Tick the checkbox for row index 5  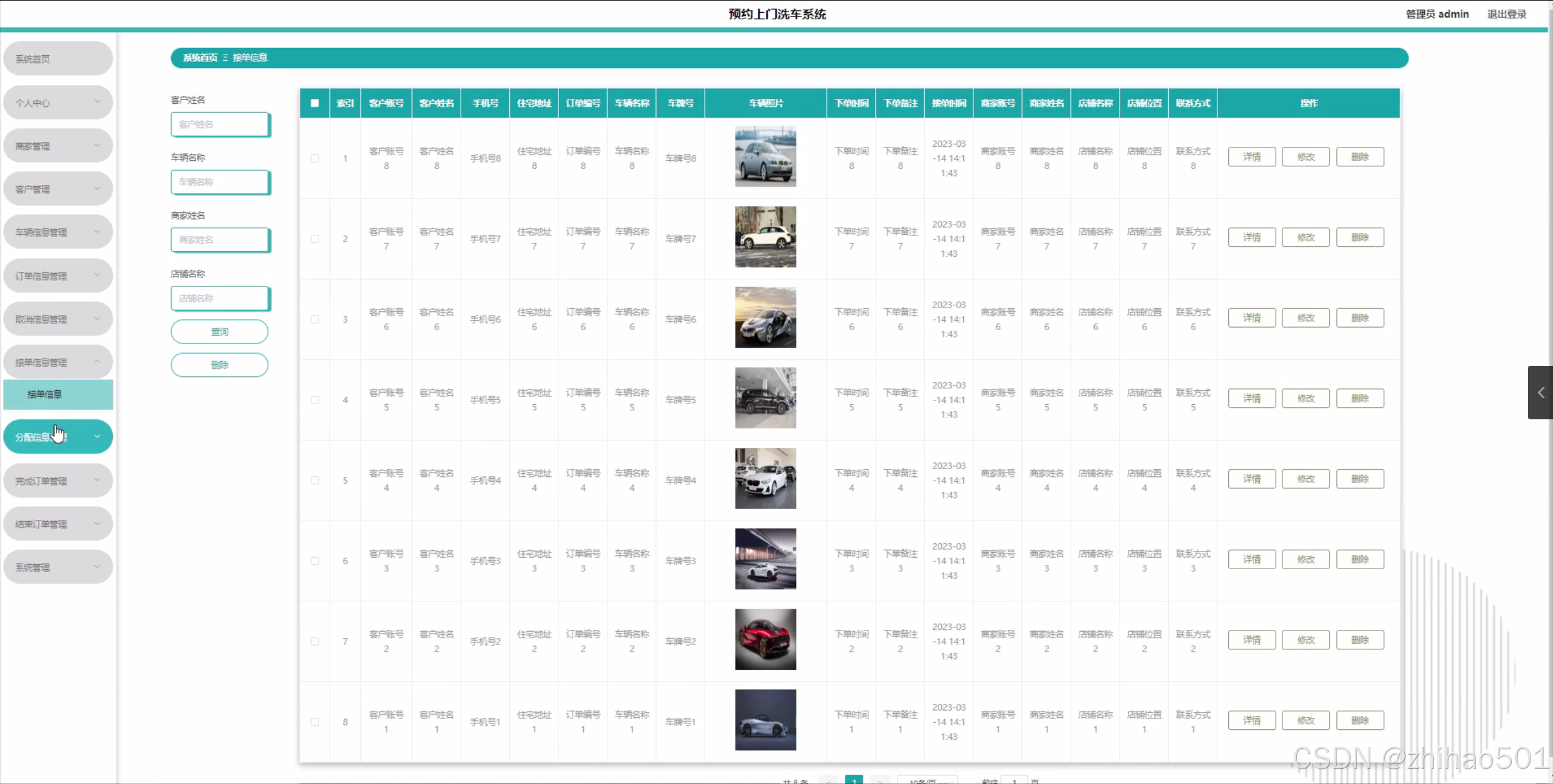pyautogui.click(x=314, y=481)
